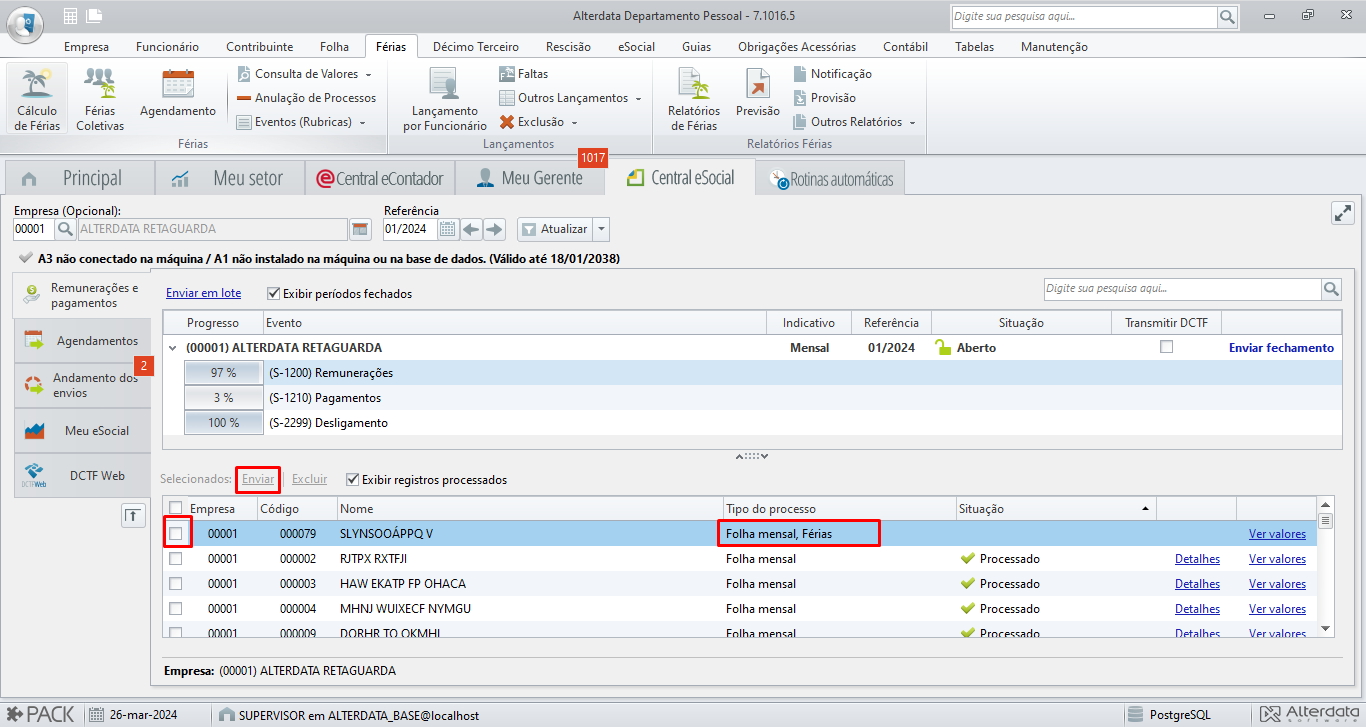This screenshot has width=1366, height=727.
Task: Check the row for HAW EKATP FP OHACA
Action: [x=176, y=583]
